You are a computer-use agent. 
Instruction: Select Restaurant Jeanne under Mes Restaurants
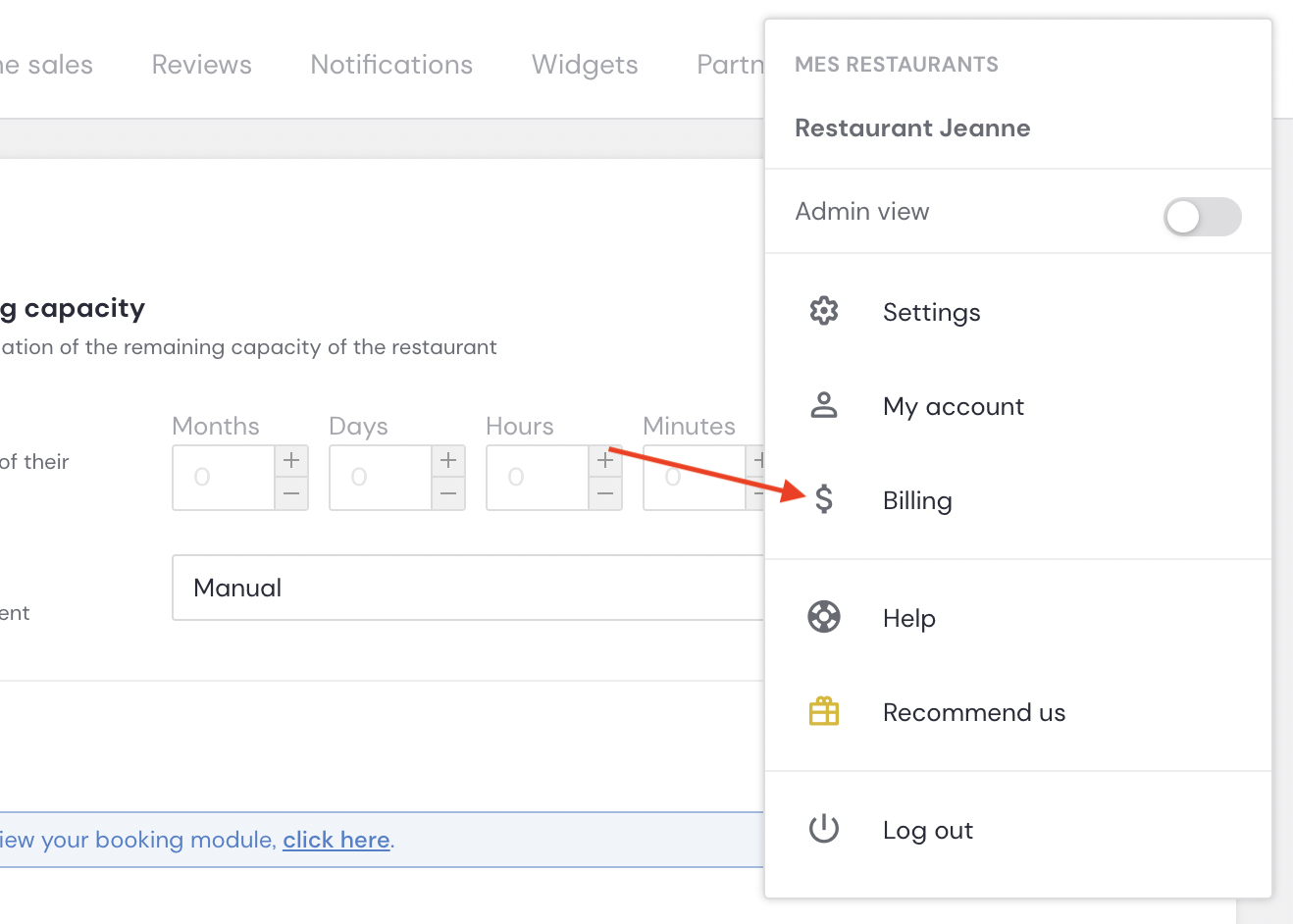click(912, 128)
